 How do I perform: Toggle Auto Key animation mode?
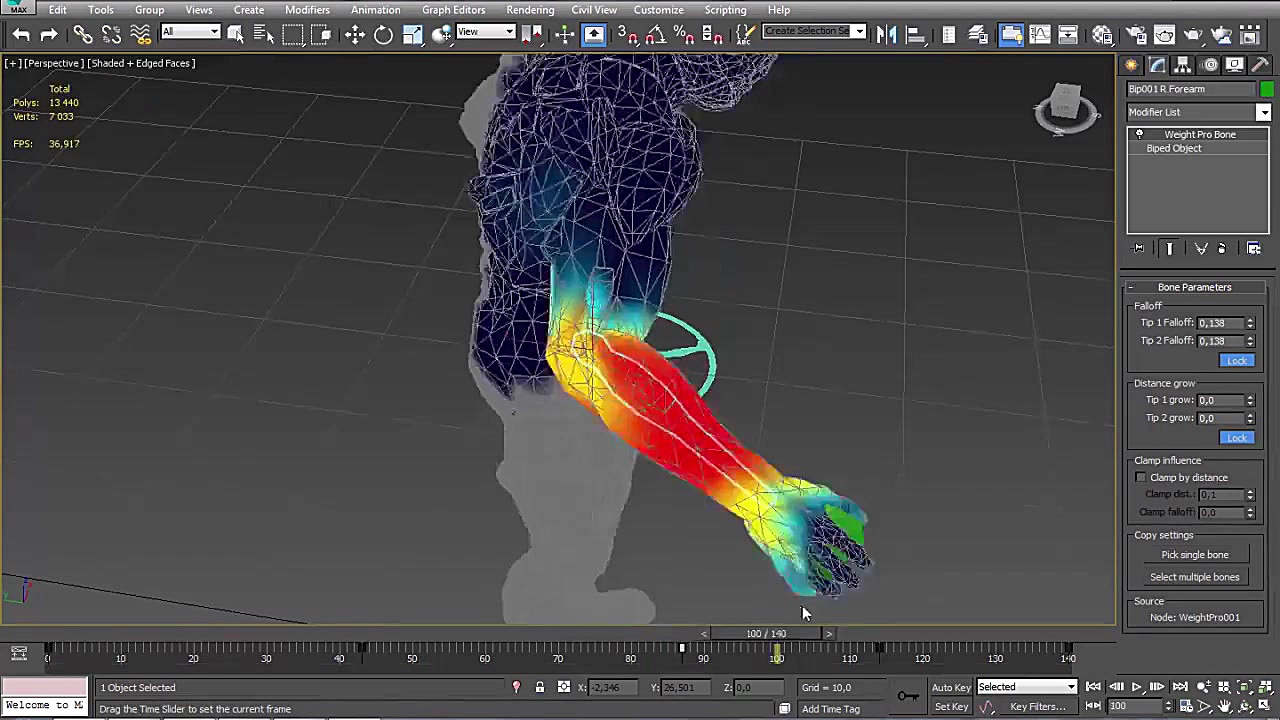pyautogui.click(x=951, y=688)
